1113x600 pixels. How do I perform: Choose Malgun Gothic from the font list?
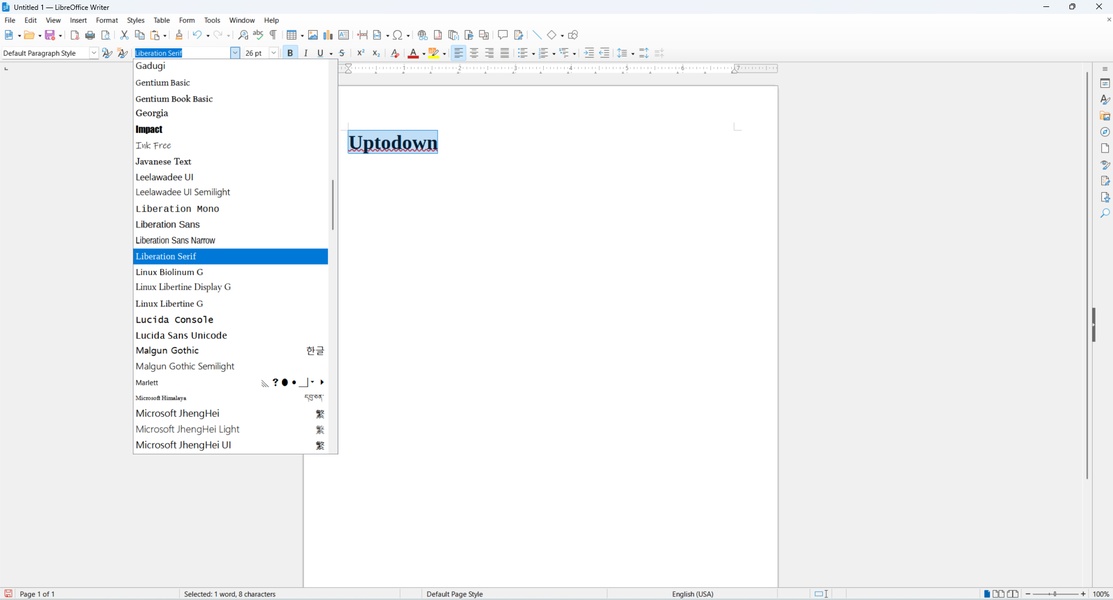(230, 351)
